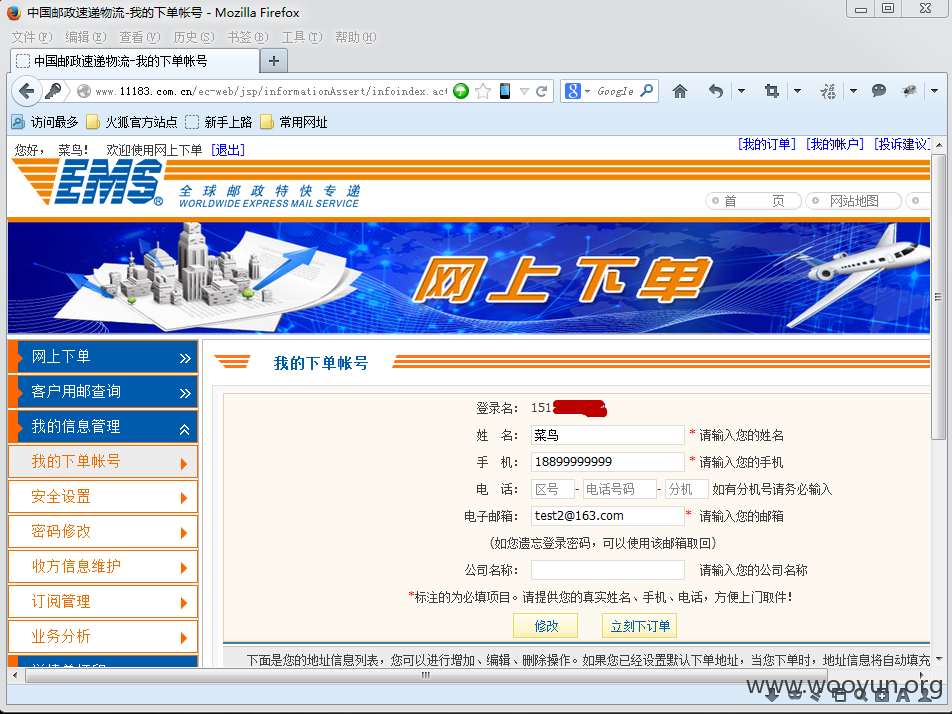
Task: Select 业务分析 in sidebar
Action: click(103, 636)
